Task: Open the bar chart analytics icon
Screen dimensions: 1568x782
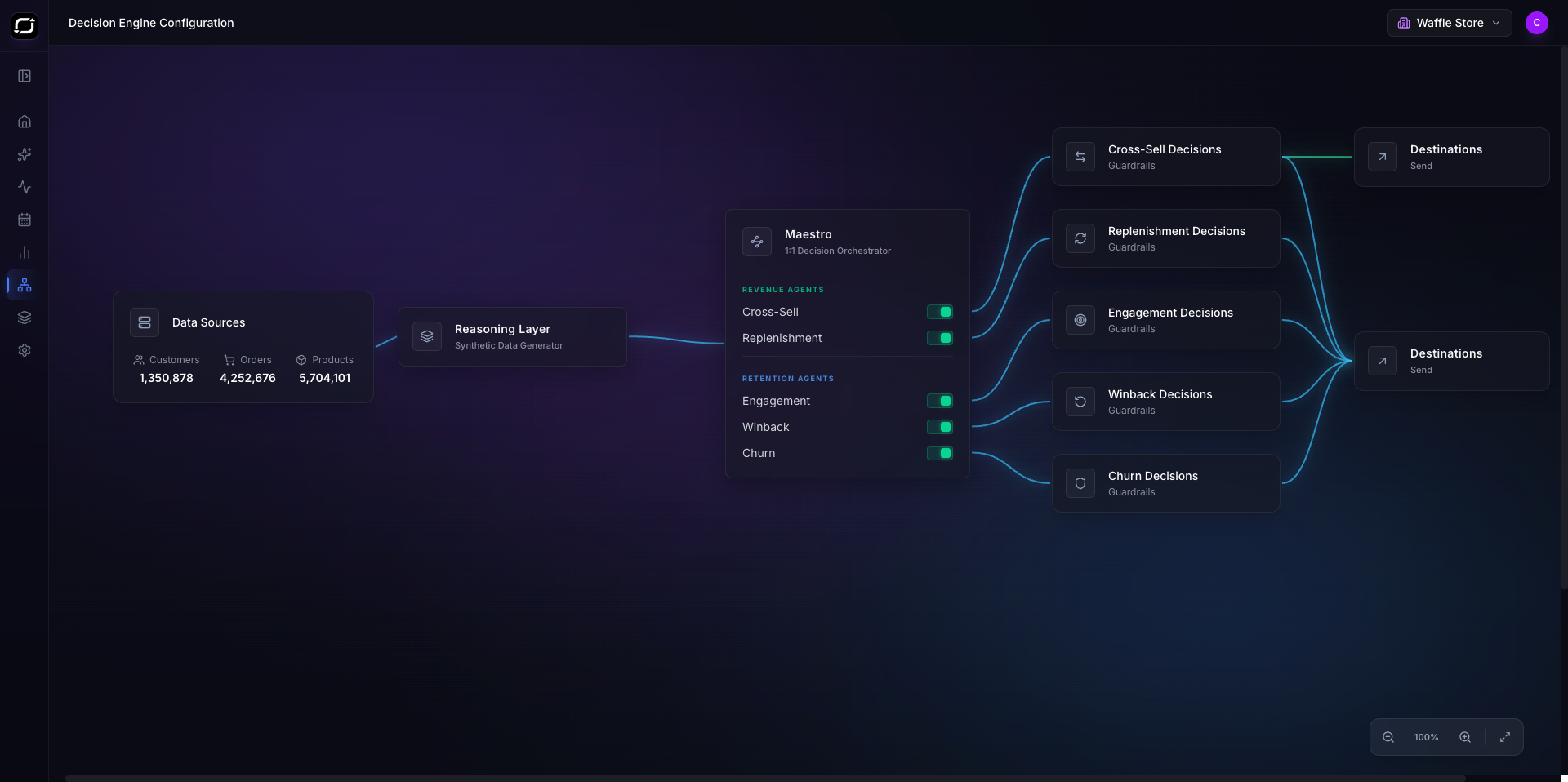Action: (x=24, y=252)
